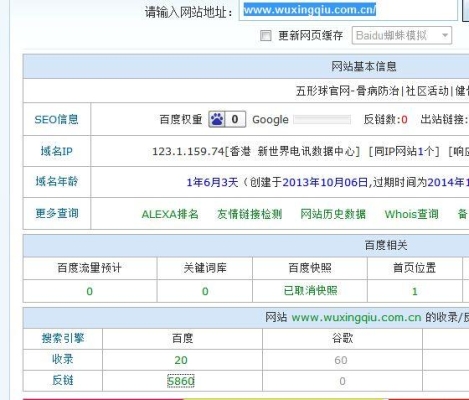Click the 1年6月3天 domain age

point(212,182)
